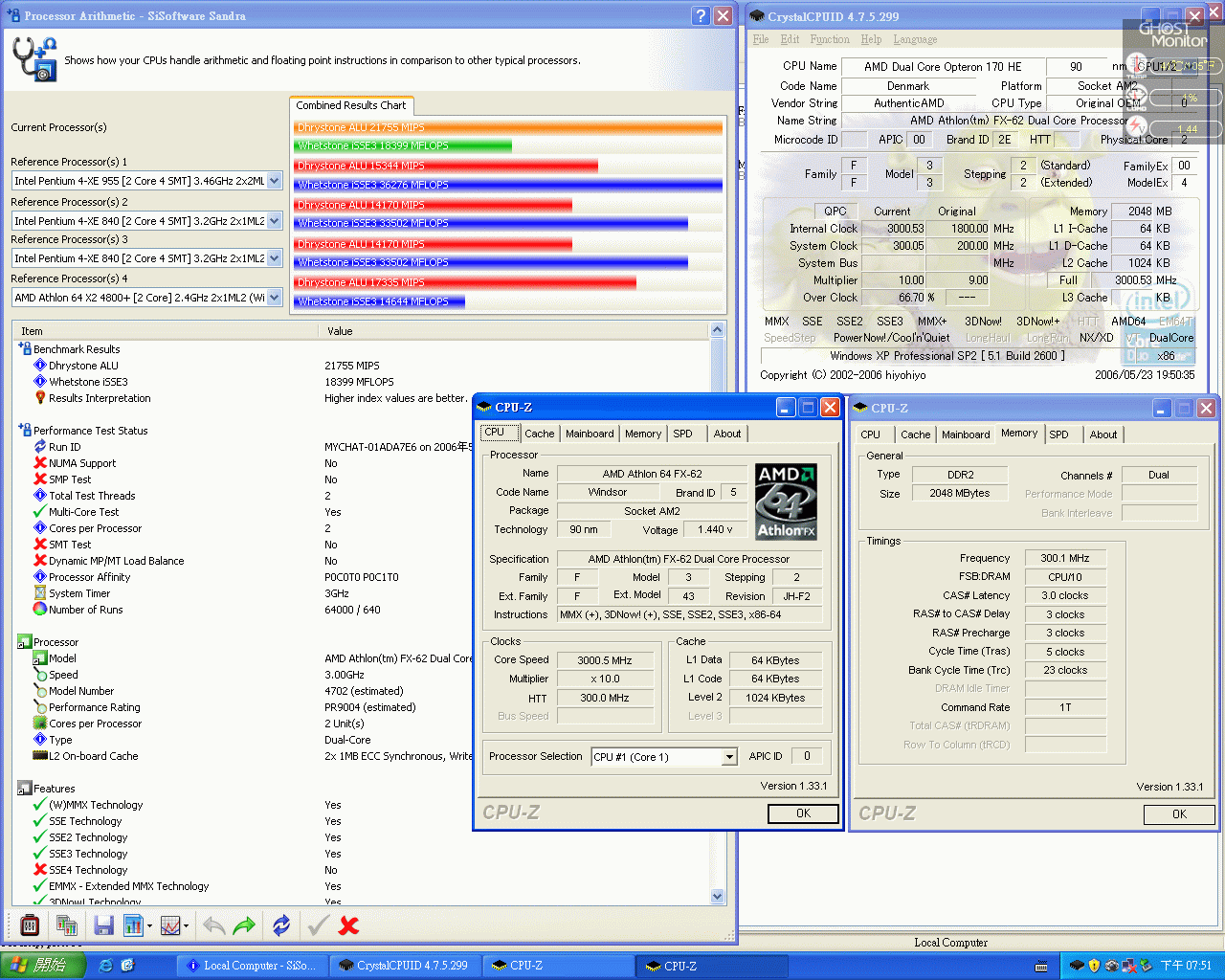Click the red X cancel icon in Sandra toolbar
The height and width of the screenshot is (980, 1225).
click(x=349, y=925)
